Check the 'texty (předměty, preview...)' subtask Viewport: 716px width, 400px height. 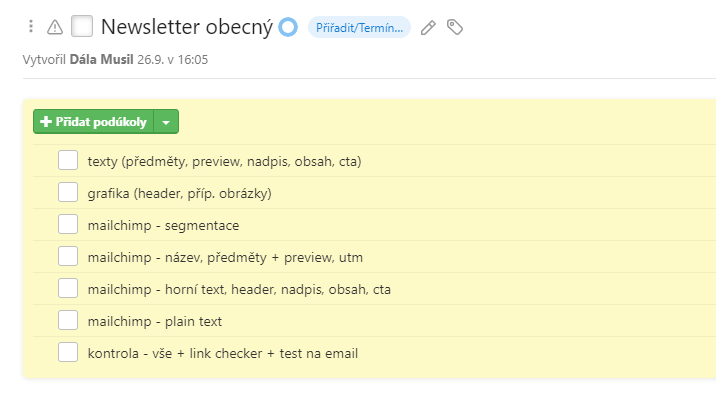[68, 161]
